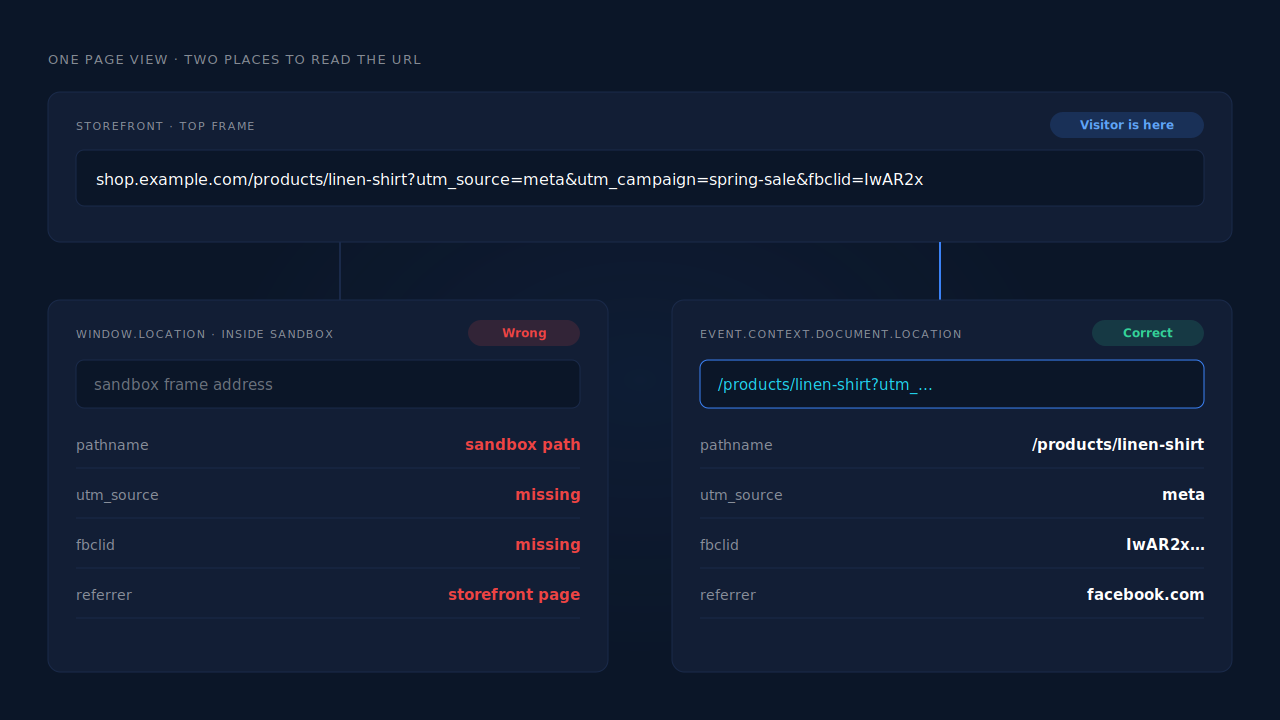The height and width of the screenshot is (720, 1280).
Task: Click 'pathname' label in the event.context card
Action: tap(736, 445)
